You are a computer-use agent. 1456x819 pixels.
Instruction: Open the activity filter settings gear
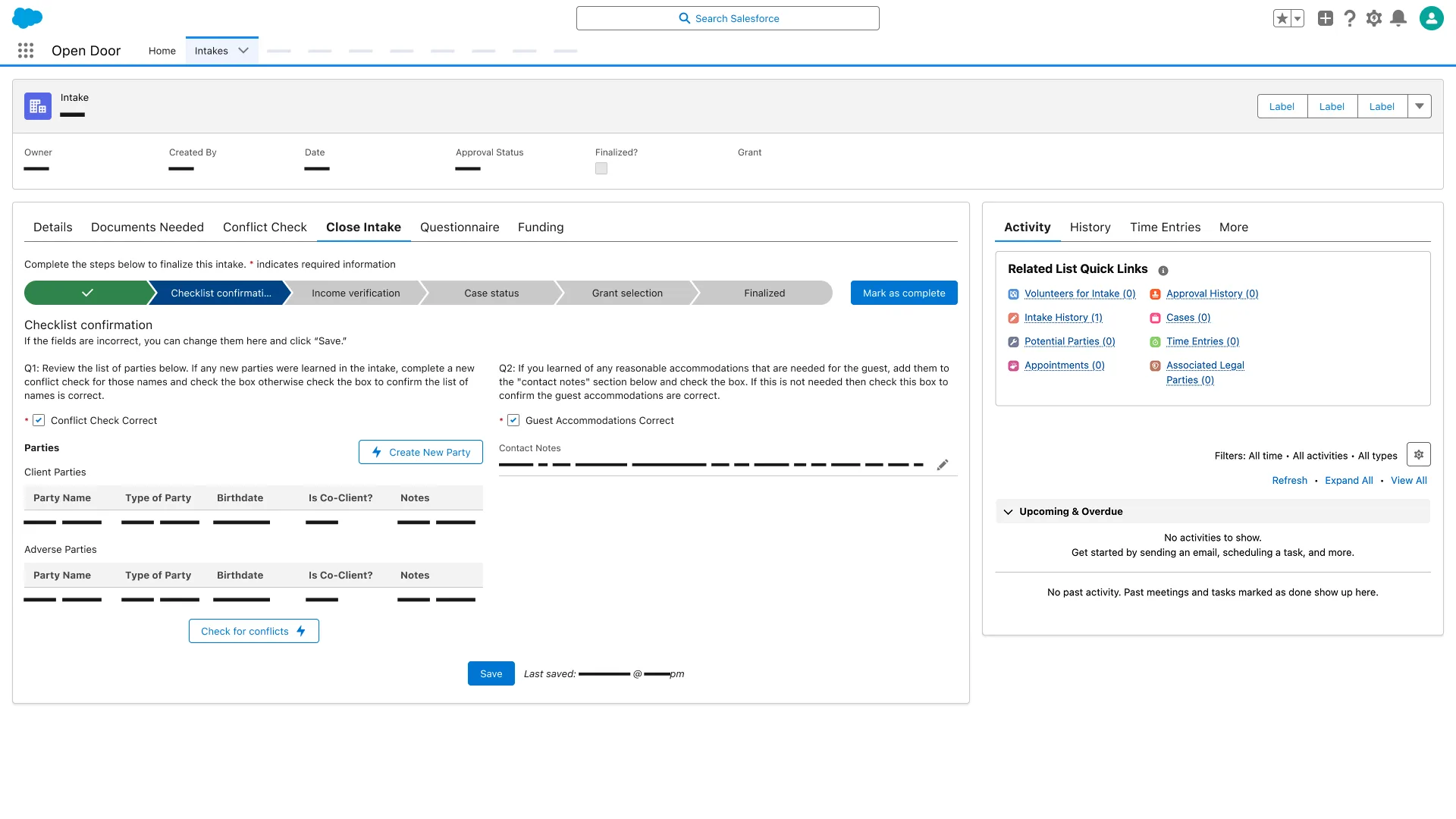1419,455
